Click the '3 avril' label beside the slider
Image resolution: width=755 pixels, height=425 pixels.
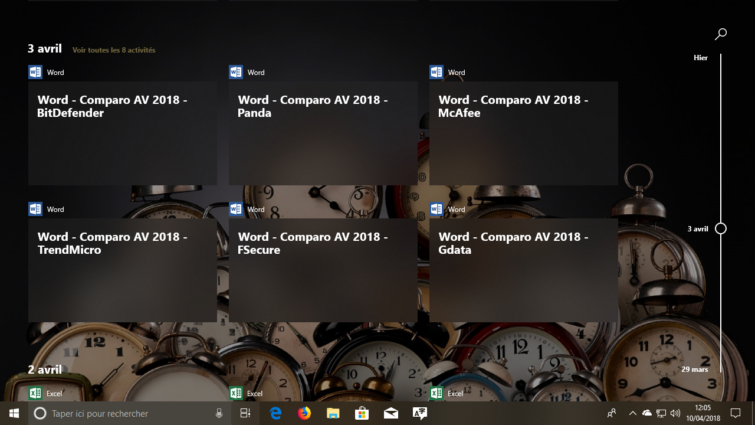pyautogui.click(x=698, y=229)
